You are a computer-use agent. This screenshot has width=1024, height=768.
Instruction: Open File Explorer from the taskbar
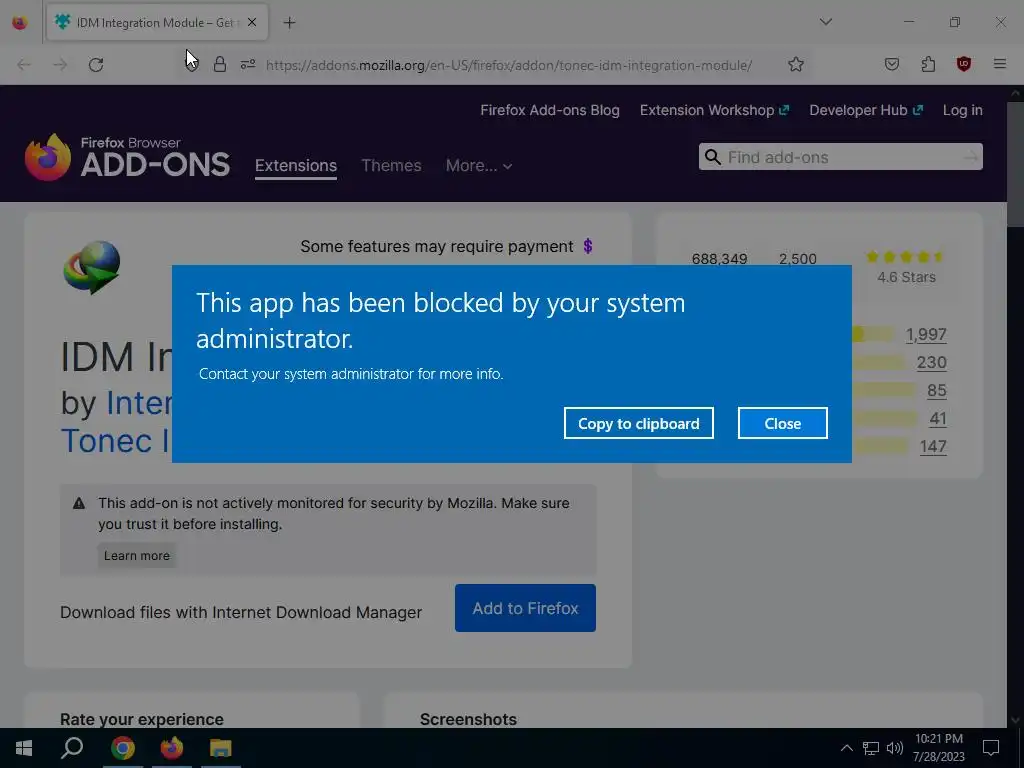(x=221, y=748)
